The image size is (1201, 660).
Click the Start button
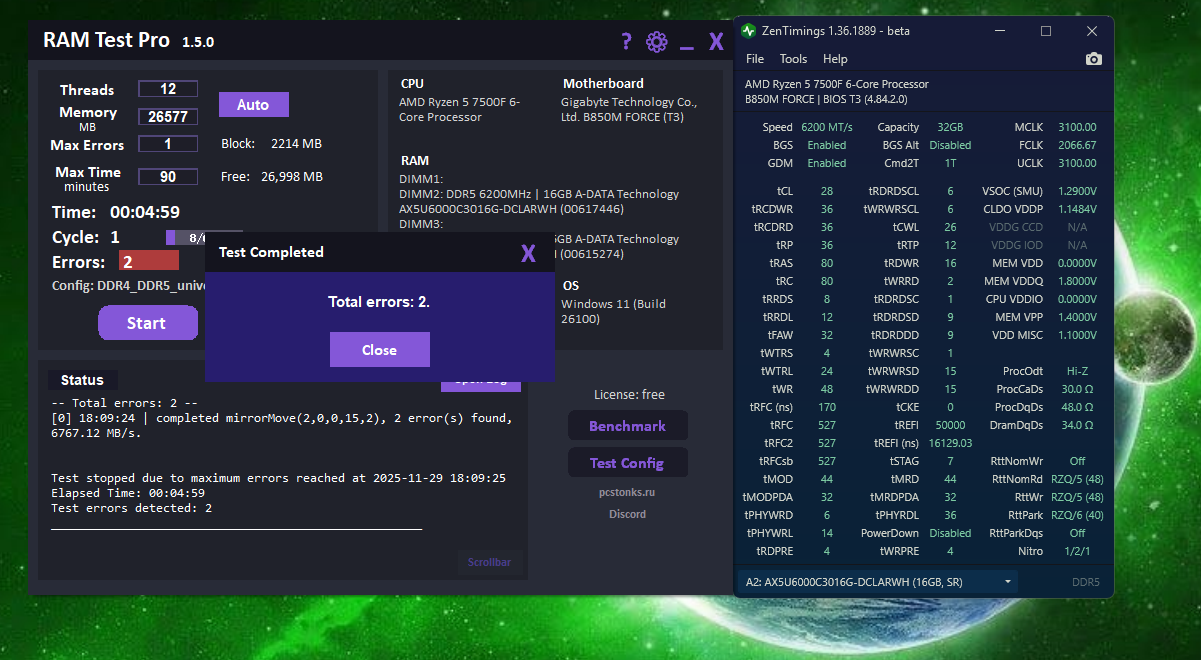coord(147,323)
